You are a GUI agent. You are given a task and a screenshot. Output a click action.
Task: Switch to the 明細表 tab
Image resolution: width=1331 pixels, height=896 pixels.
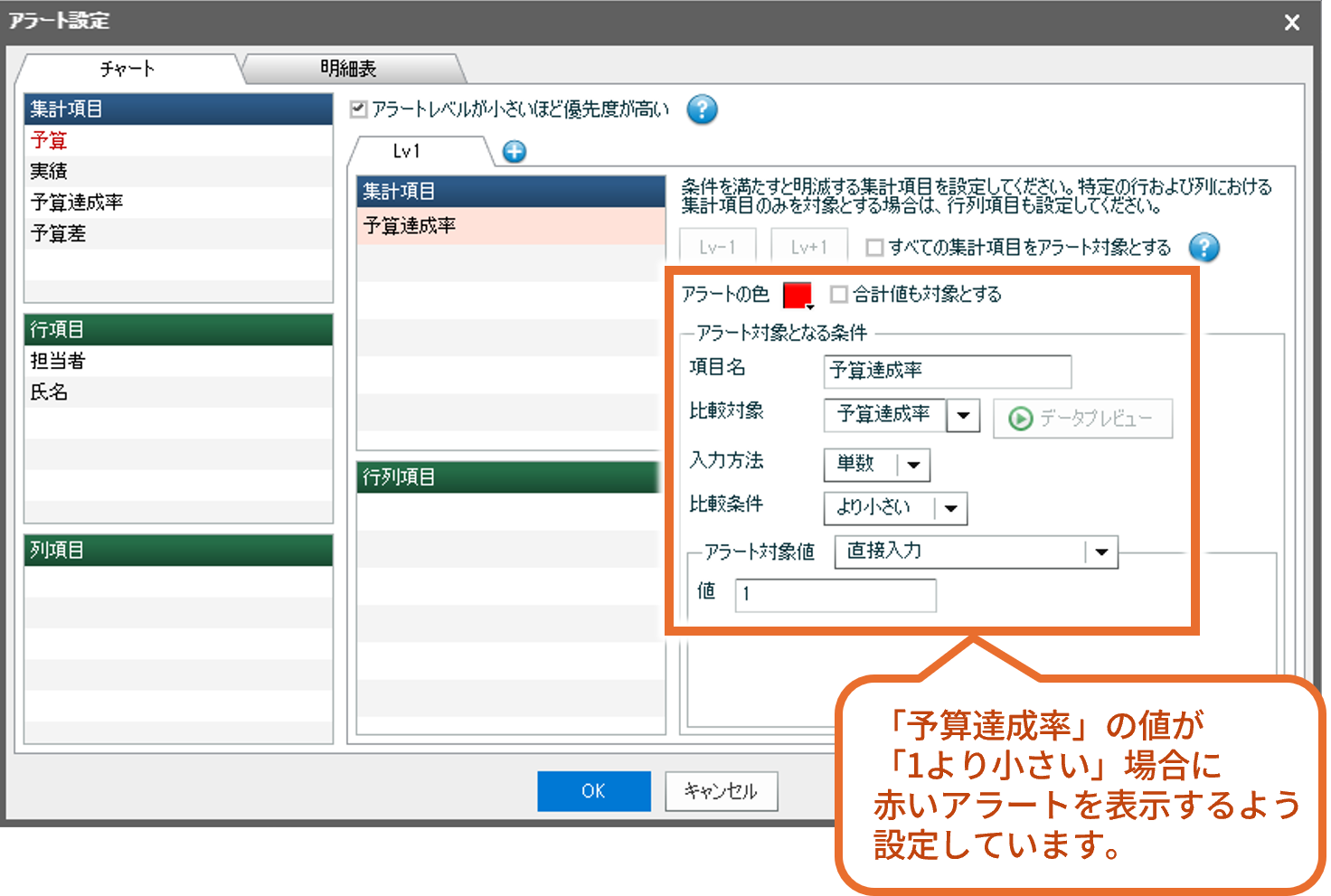point(349,69)
